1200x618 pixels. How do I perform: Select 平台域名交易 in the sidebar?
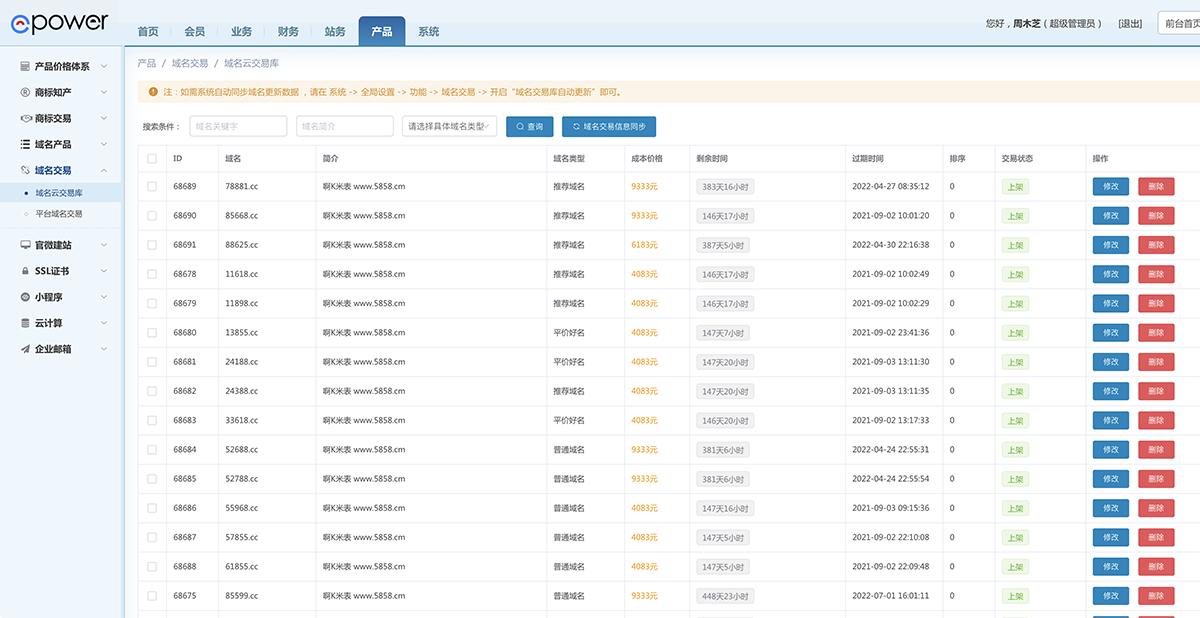(x=59, y=214)
